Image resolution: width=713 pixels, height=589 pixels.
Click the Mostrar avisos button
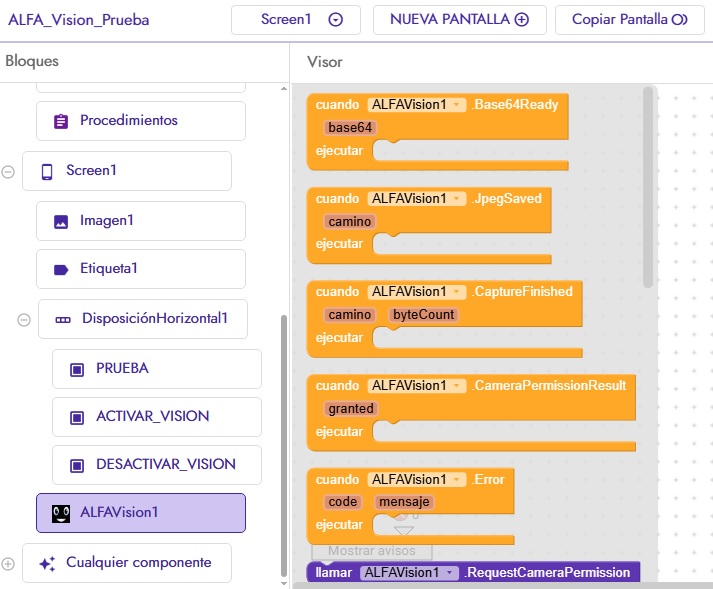pos(372,551)
